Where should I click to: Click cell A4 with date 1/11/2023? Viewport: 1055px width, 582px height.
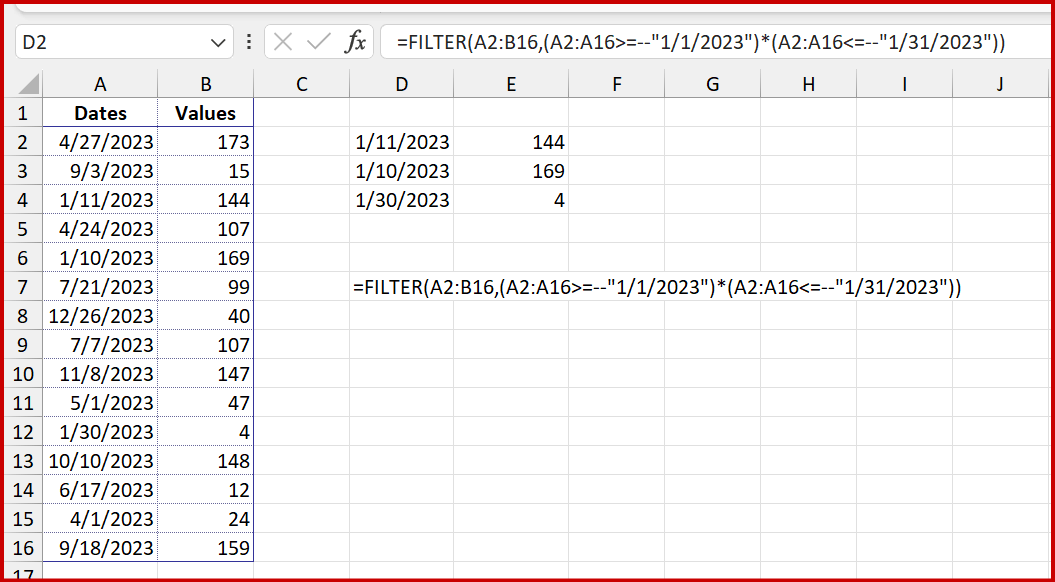(100, 200)
